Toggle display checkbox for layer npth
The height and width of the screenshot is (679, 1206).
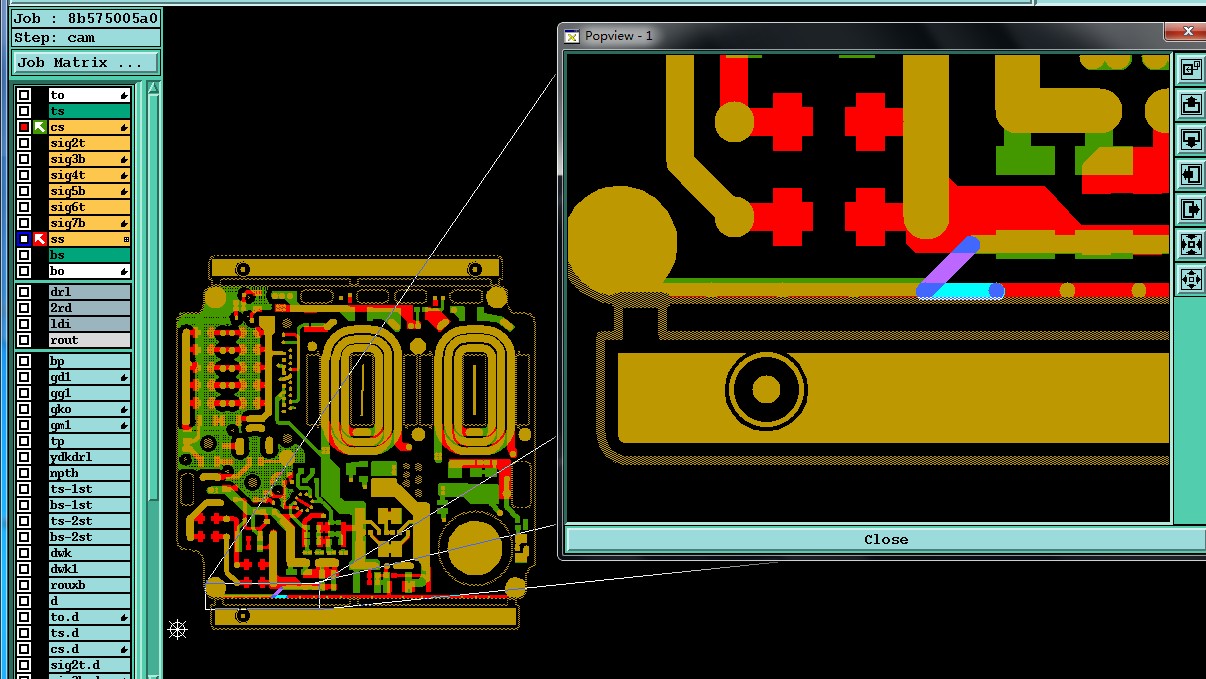click(24, 473)
